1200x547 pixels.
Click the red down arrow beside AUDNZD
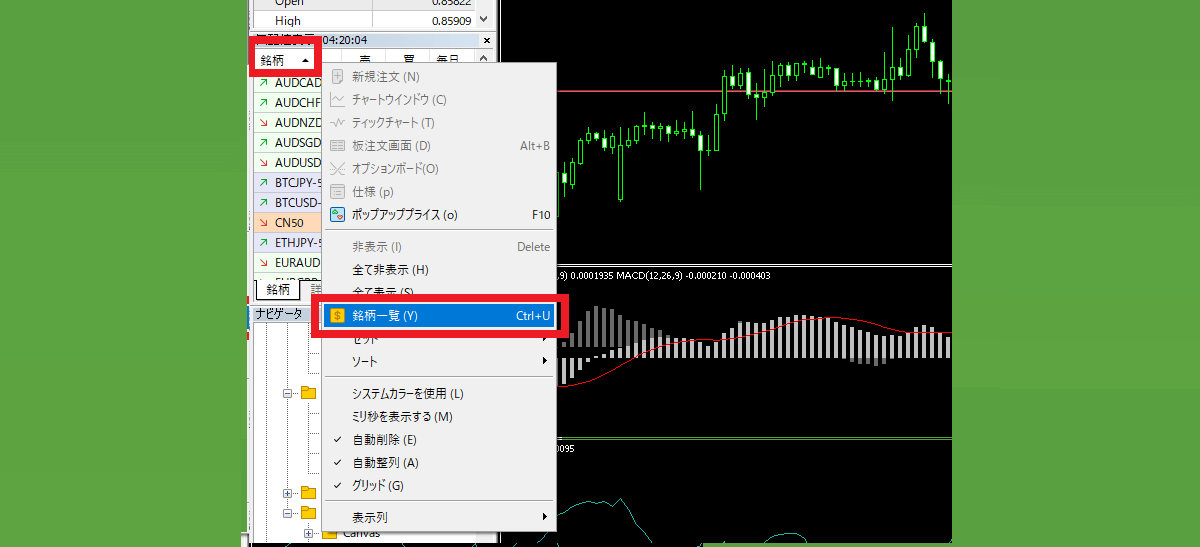pos(262,123)
